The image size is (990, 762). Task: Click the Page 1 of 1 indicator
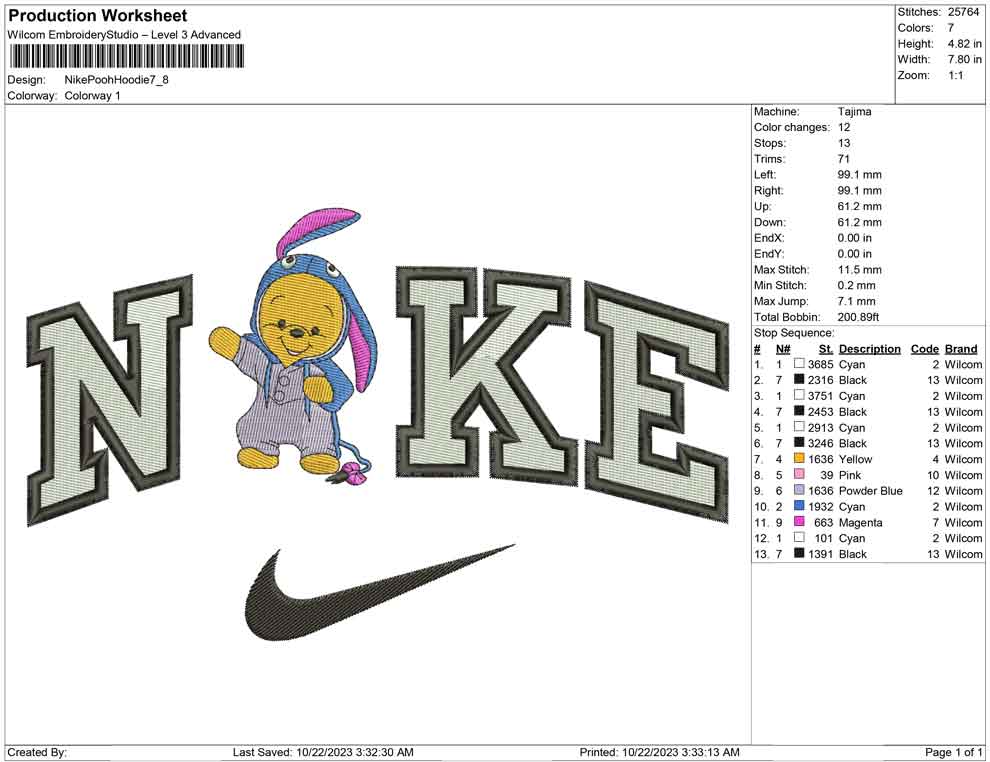click(x=953, y=752)
